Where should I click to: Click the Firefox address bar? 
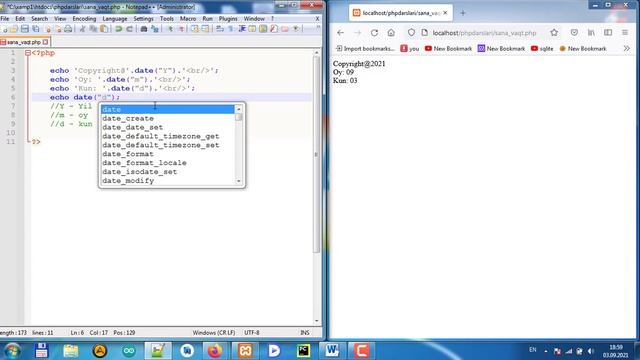click(484, 33)
